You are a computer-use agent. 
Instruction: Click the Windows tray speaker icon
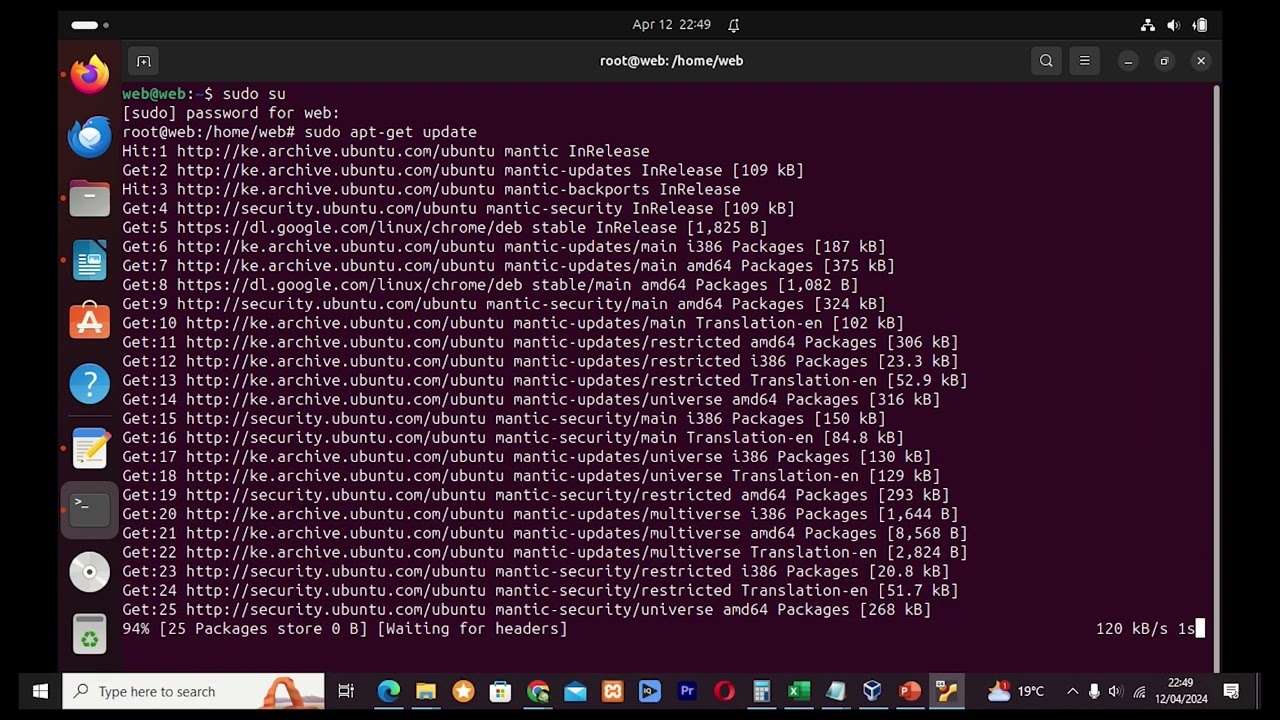tap(1116, 691)
